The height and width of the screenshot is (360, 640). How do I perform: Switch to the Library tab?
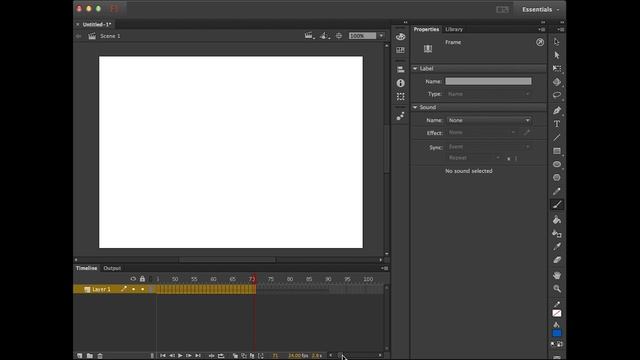[454, 29]
